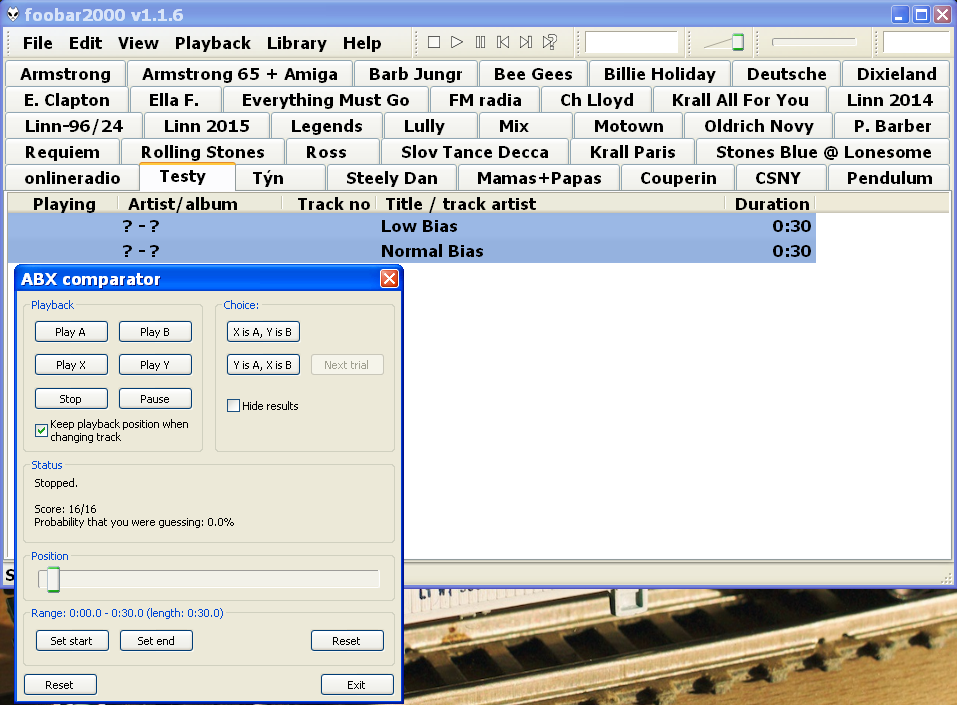Viewport: 957px width, 705px height.
Task: Click the Track no column header
Action: (330, 204)
